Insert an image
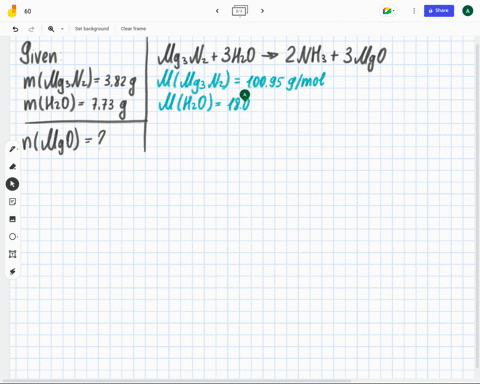 pos(13,219)
